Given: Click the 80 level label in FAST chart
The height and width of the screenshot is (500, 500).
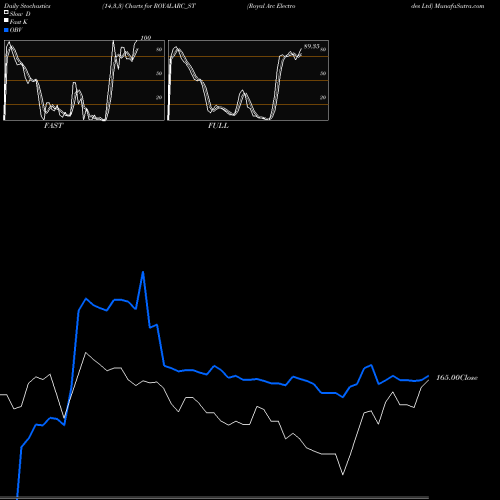Looking at the screenshot, I should pos(159,49).
